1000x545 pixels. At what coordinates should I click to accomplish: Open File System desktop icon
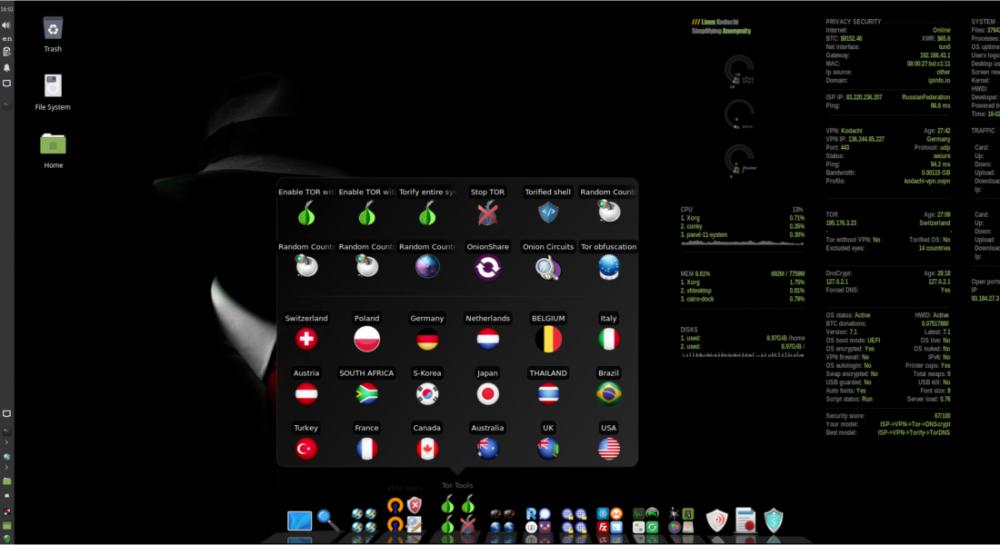pyautogui.click(x=52, y=86)
